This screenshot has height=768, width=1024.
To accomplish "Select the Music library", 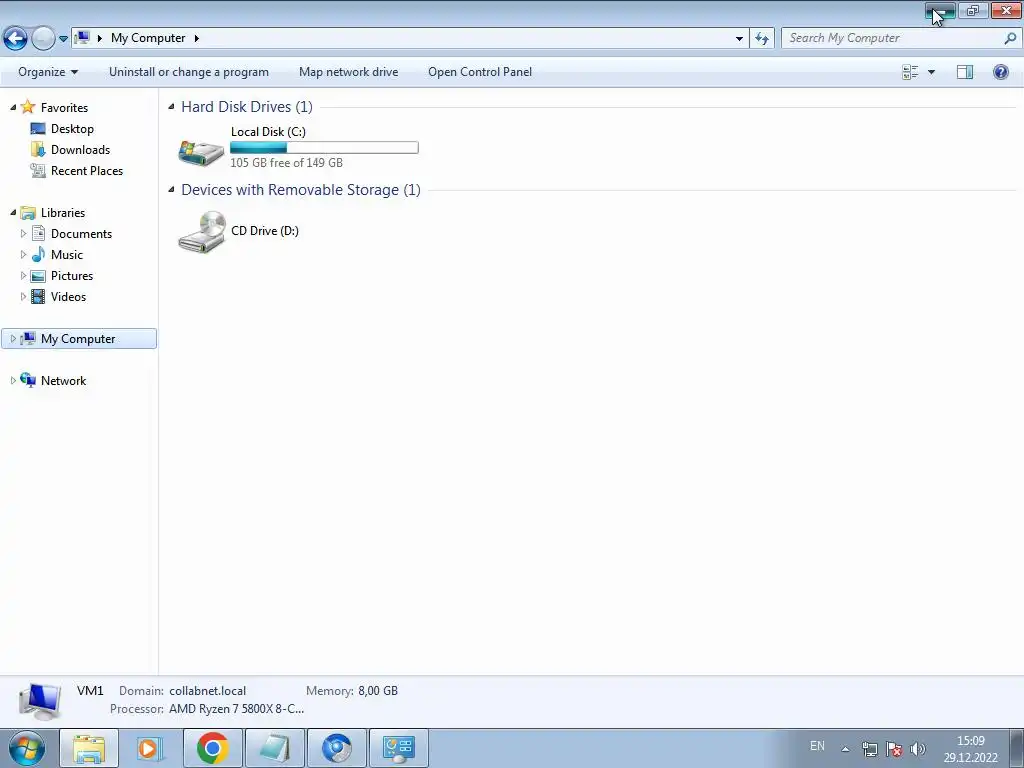I will tap(67, 255).
